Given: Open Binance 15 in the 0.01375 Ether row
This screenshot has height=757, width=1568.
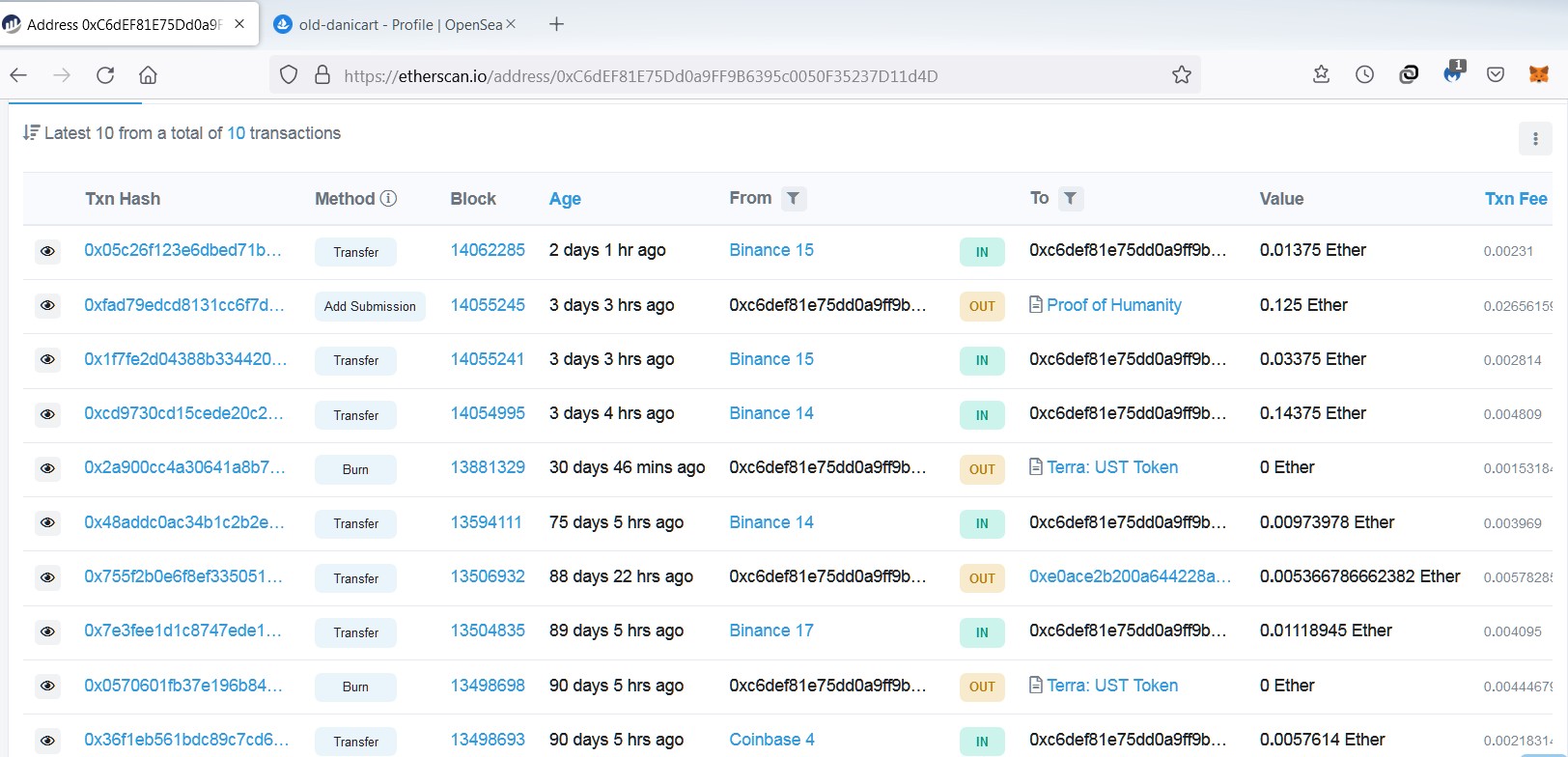Looking at the screenshot, I should (x=771, y=250).
